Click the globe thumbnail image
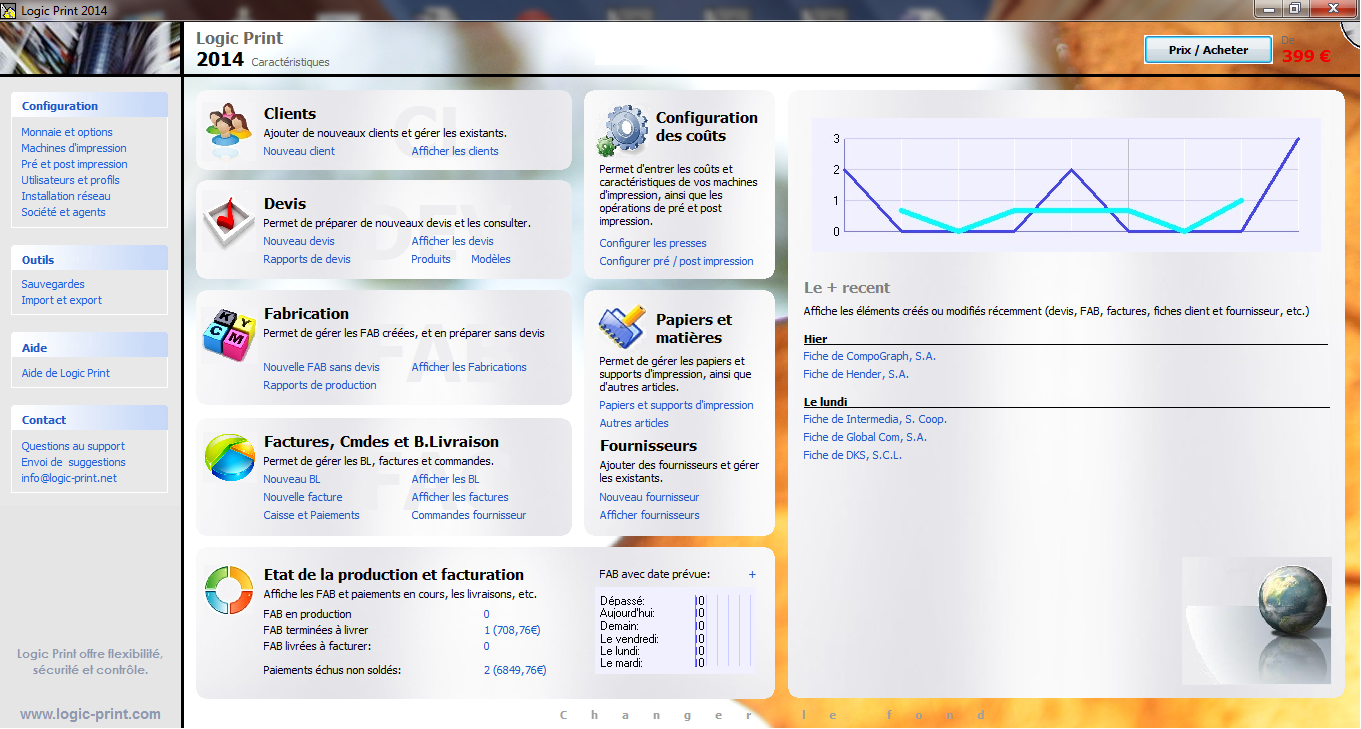The width and height of the screenshot is (1361, 729). click(x=1257, y=620)
